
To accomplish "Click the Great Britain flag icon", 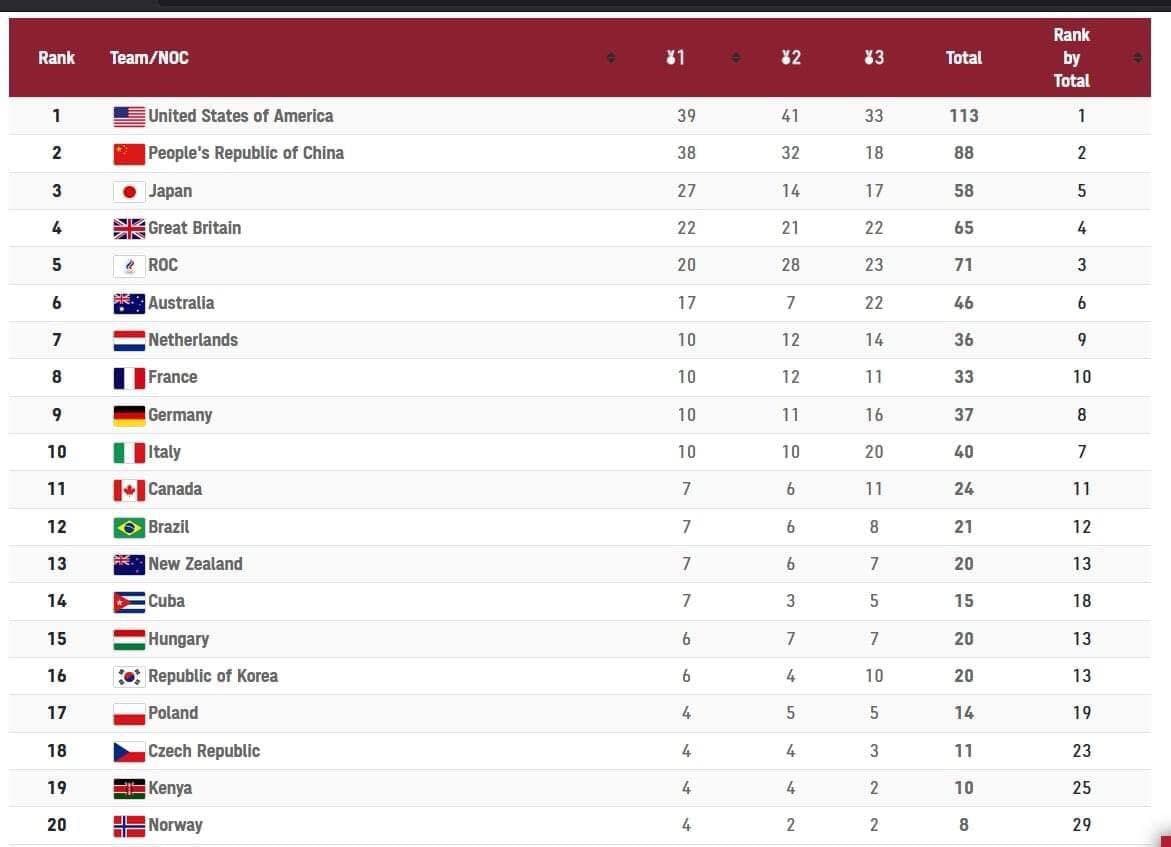I will 129,229.
